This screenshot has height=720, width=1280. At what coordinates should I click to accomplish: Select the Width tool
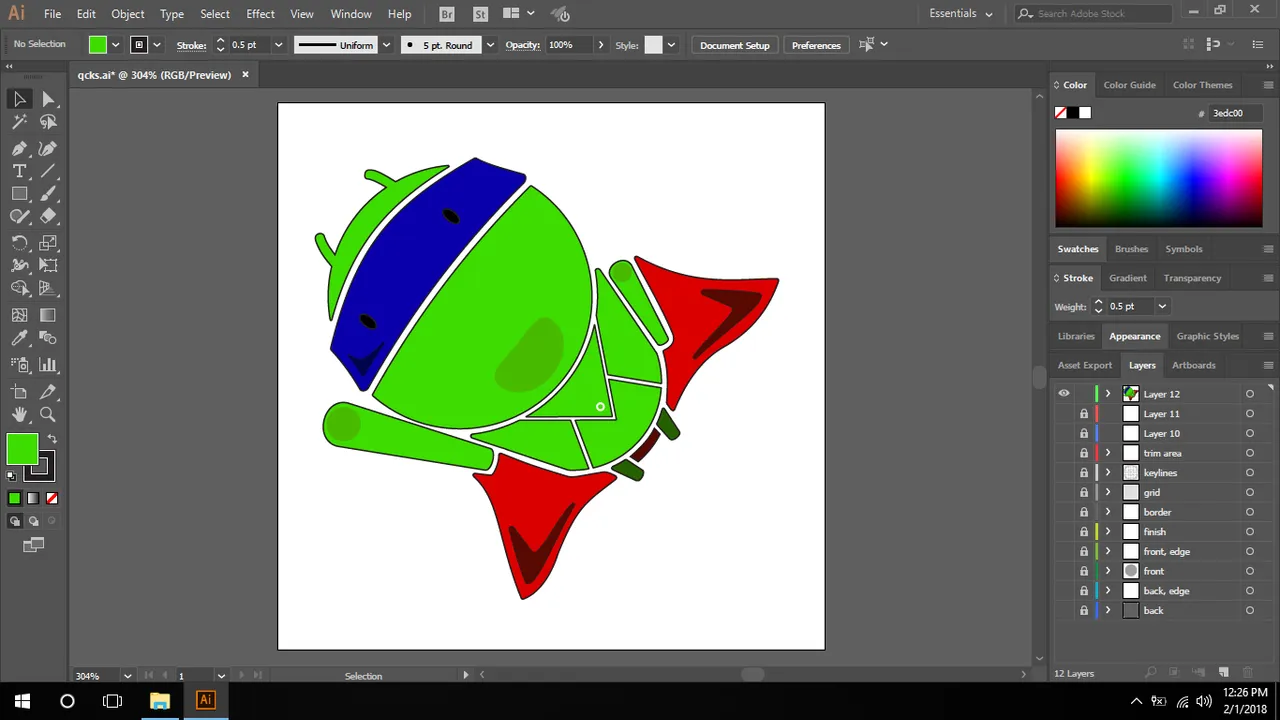(19, 266)
